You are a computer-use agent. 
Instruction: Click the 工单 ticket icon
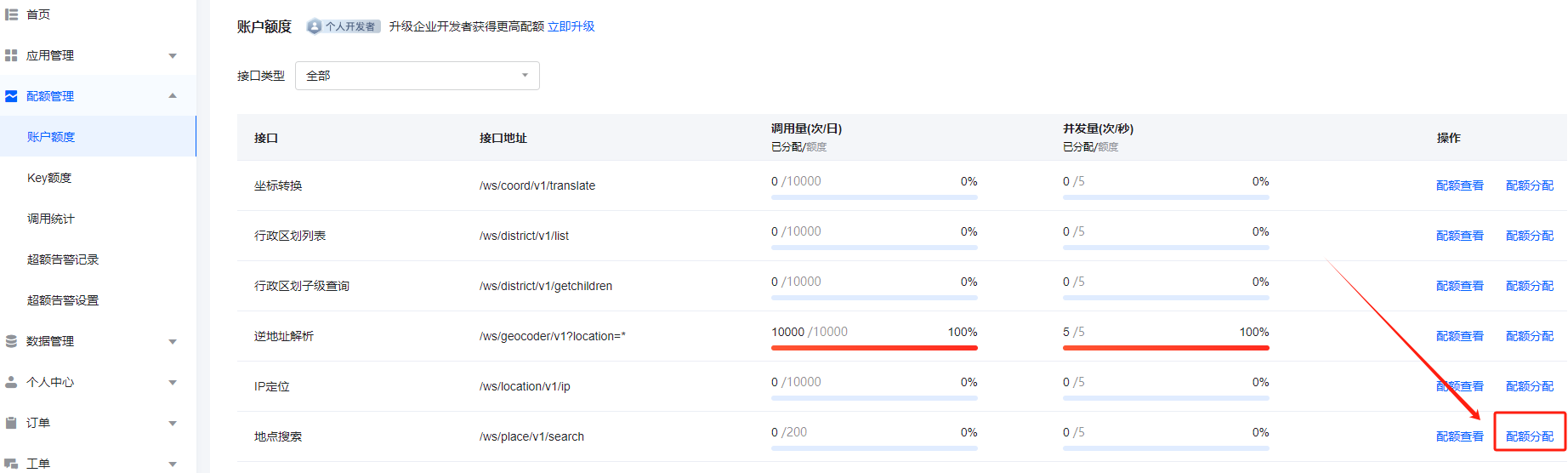coord(11,464)
